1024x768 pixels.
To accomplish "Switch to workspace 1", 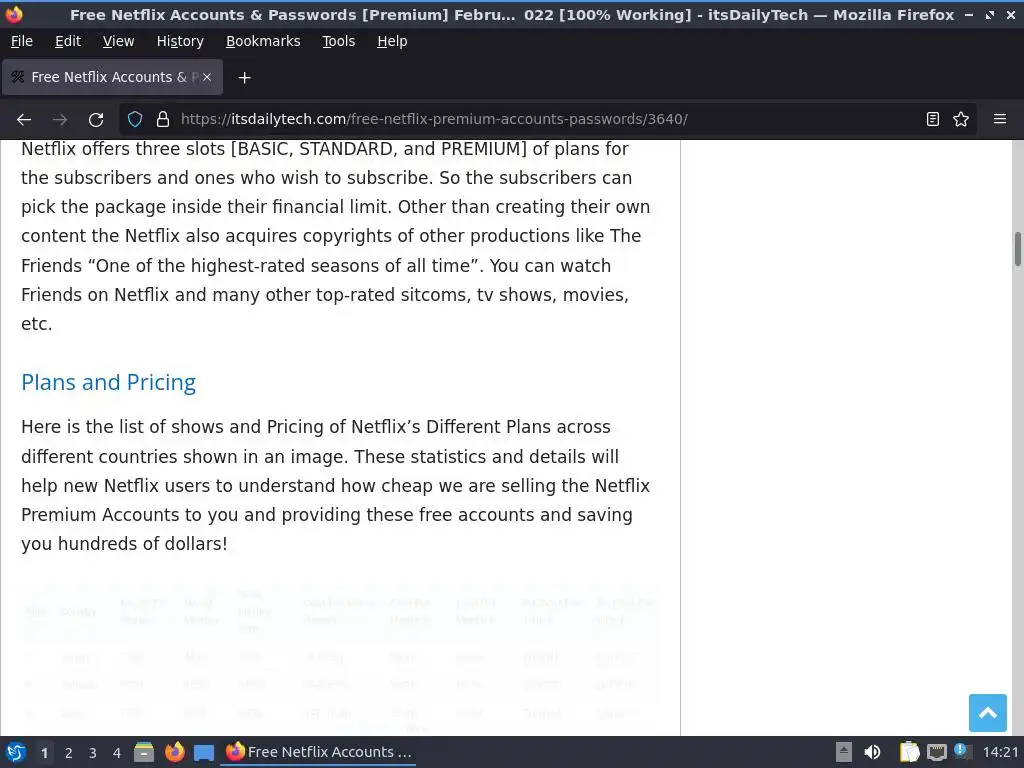I will (44, 753).
